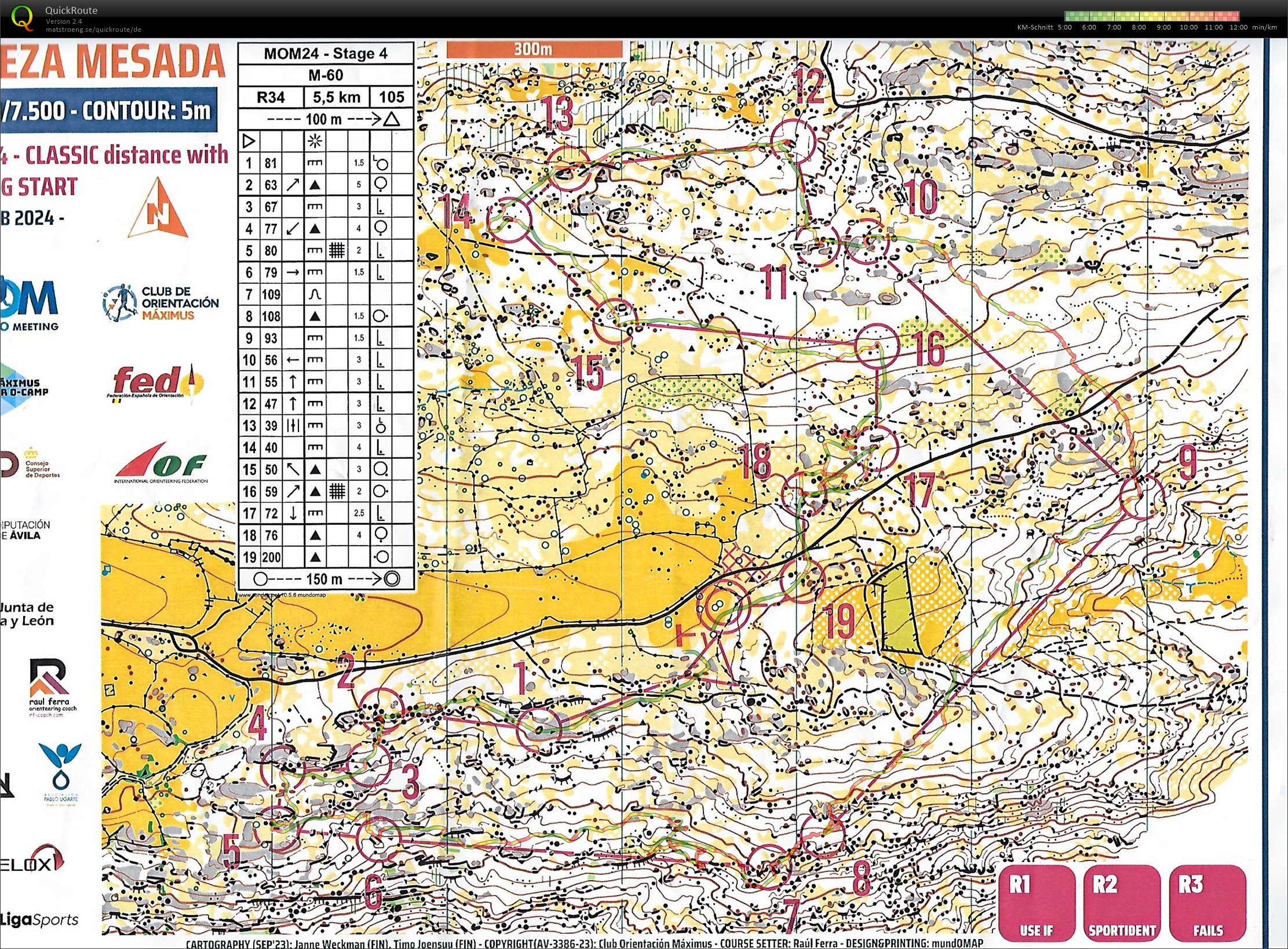Click the orange 300m scale bar

point(534,49)
